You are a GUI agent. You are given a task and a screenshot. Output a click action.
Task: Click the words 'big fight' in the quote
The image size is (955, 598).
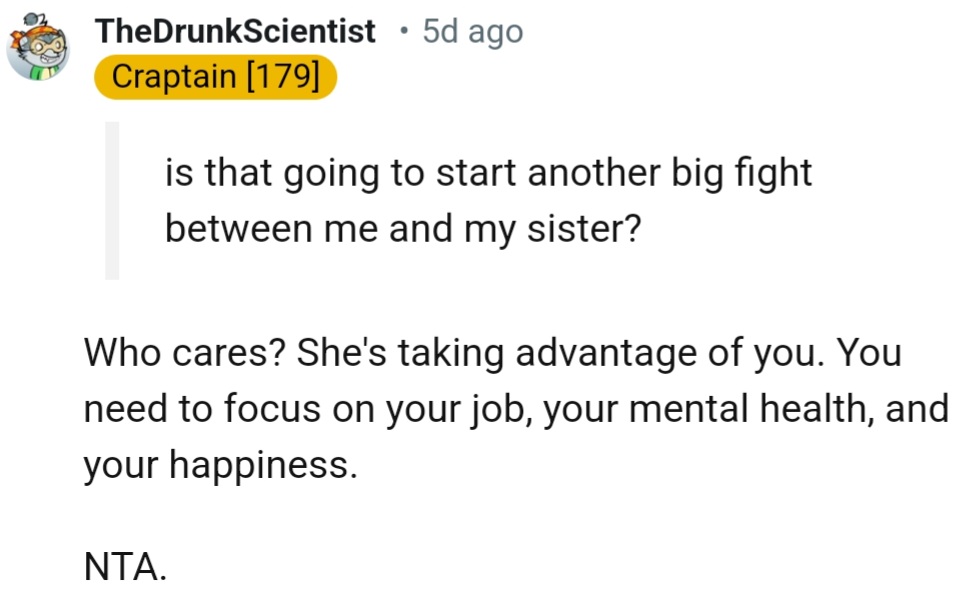point(741,174)
